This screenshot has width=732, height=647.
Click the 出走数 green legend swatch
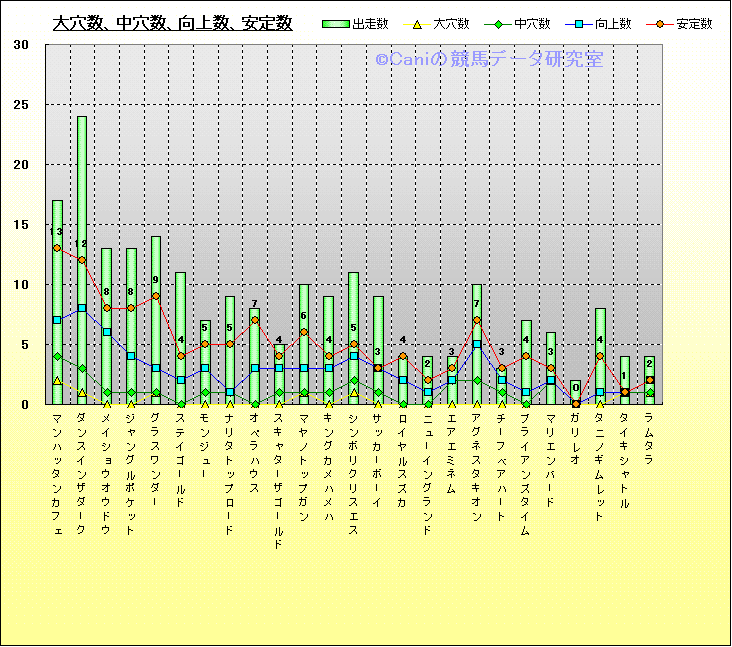[337, 24]
